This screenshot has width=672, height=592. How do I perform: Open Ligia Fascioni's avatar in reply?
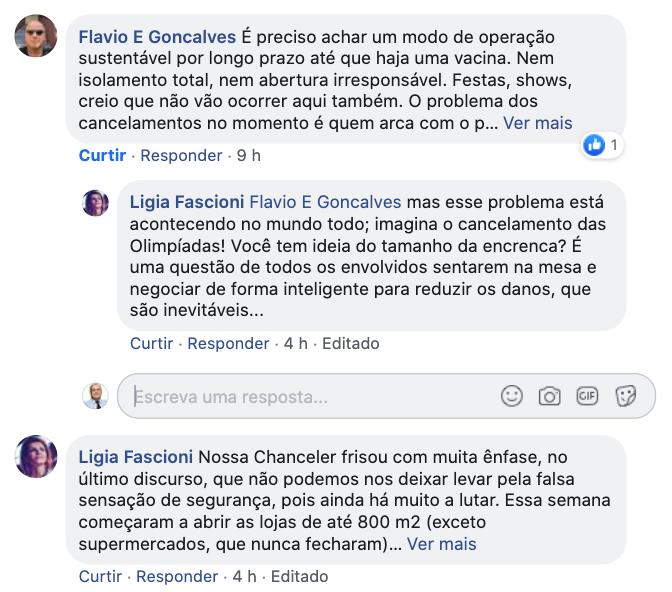coord(95,203)
